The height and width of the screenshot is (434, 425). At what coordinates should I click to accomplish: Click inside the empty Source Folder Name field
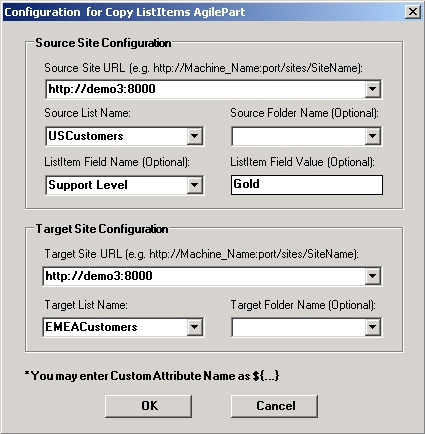[298, 136]
